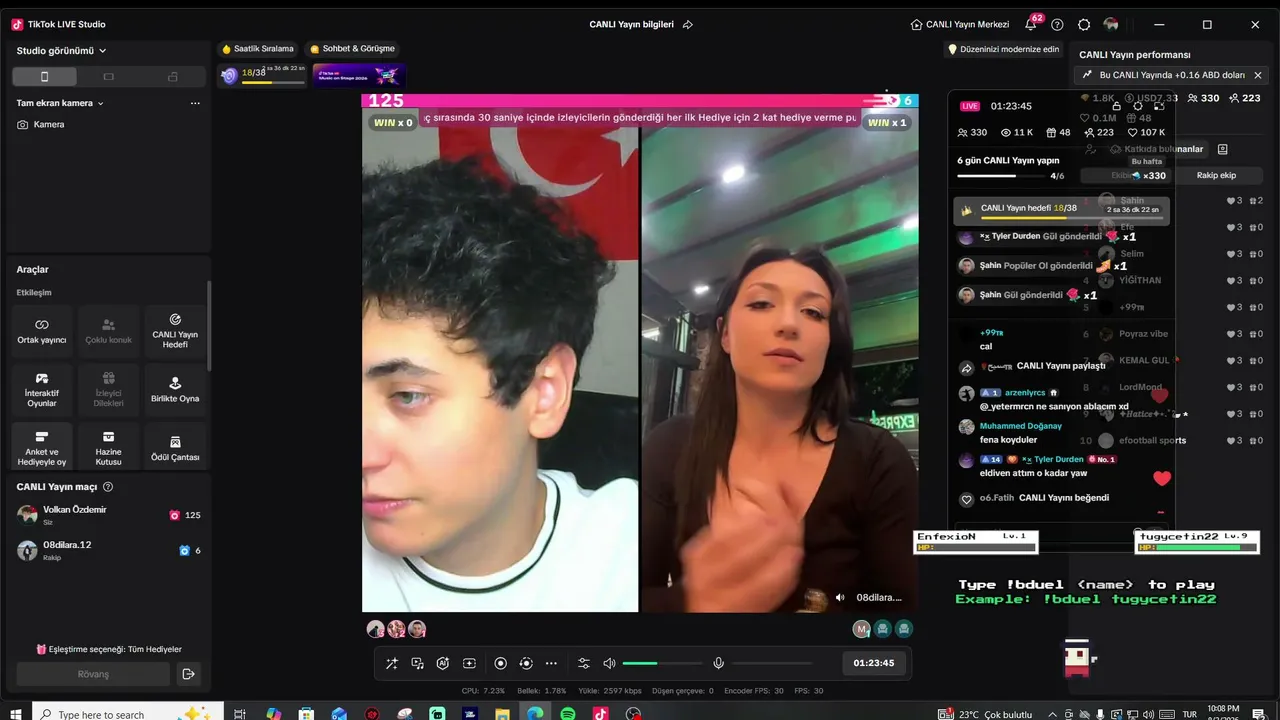Show CANLI Yayın maçı help info
The image size is (1280, 720).
point(108,487)
